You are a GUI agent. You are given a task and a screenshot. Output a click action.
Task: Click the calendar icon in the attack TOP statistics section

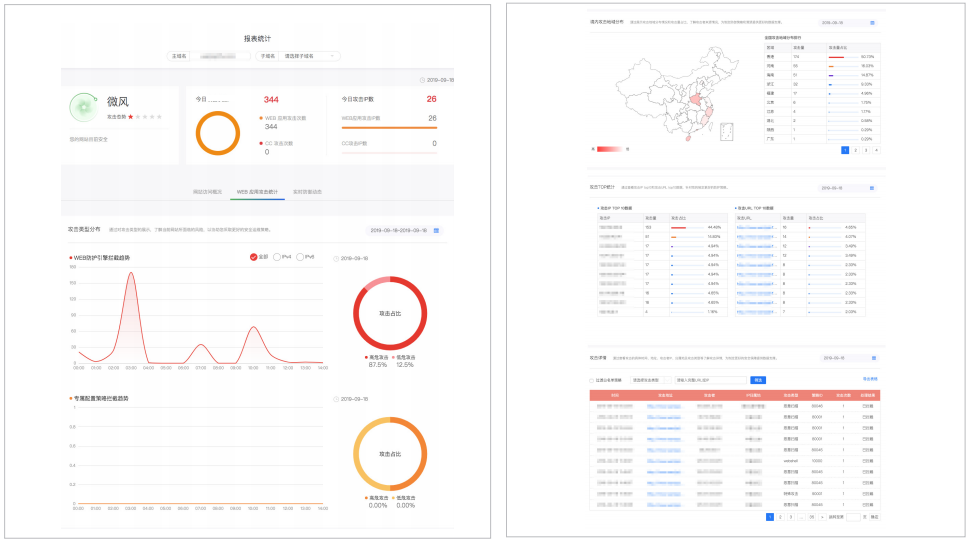(872, 188)
